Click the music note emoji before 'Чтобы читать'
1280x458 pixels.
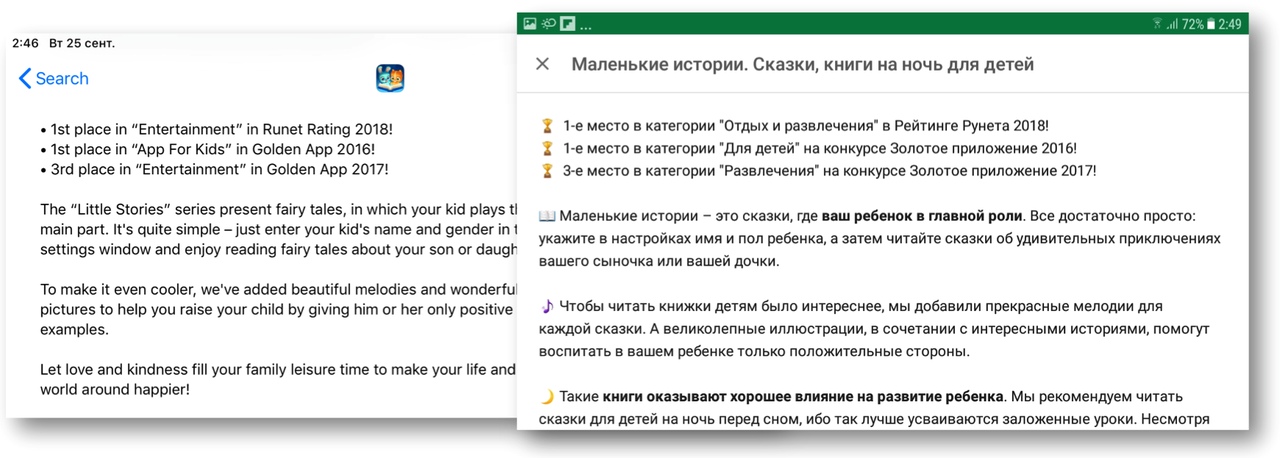(546, 306)
